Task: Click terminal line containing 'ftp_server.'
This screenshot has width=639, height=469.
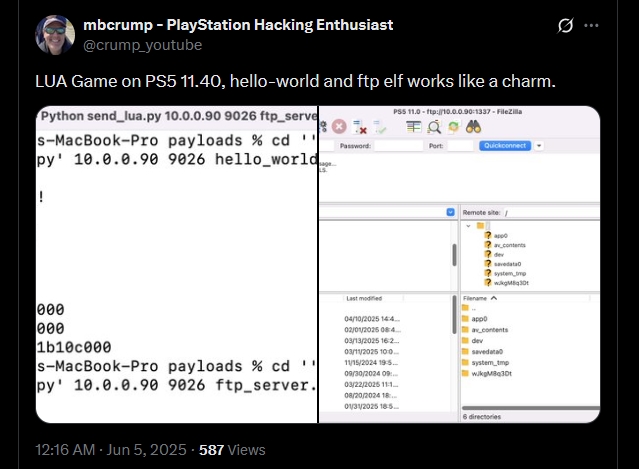Action: coord(177,385)
